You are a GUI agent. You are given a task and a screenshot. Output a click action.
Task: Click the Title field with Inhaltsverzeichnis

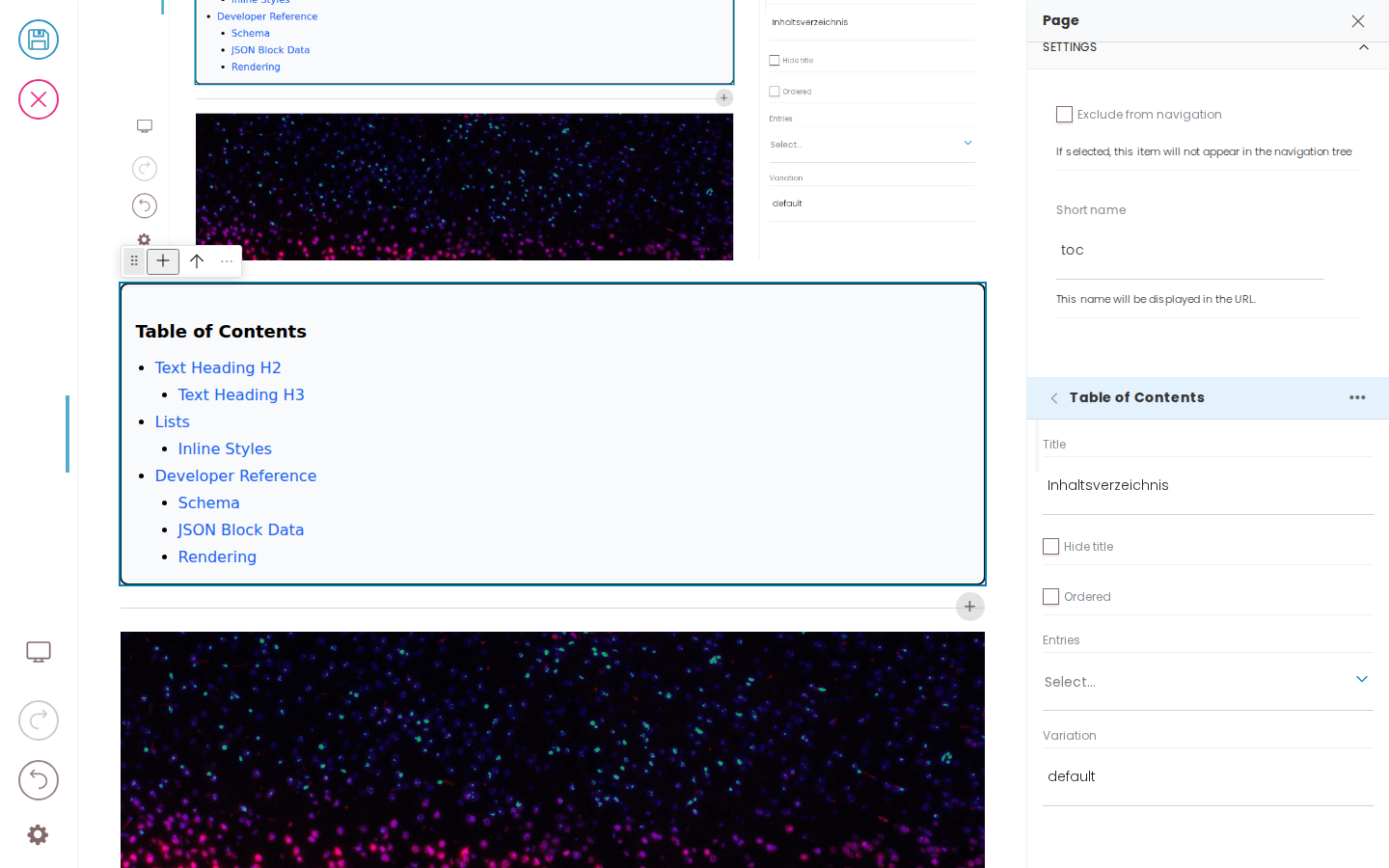[1208, 485]
